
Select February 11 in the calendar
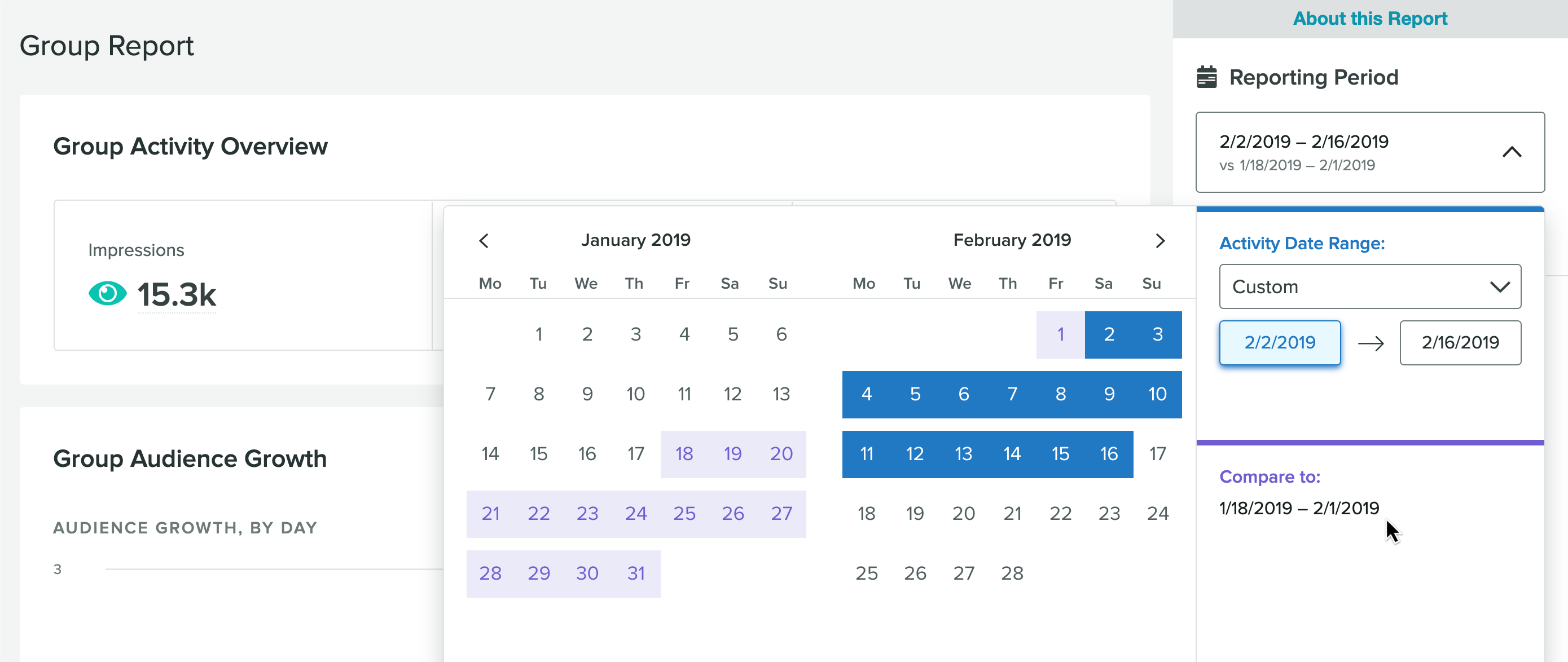click(866, 454)
